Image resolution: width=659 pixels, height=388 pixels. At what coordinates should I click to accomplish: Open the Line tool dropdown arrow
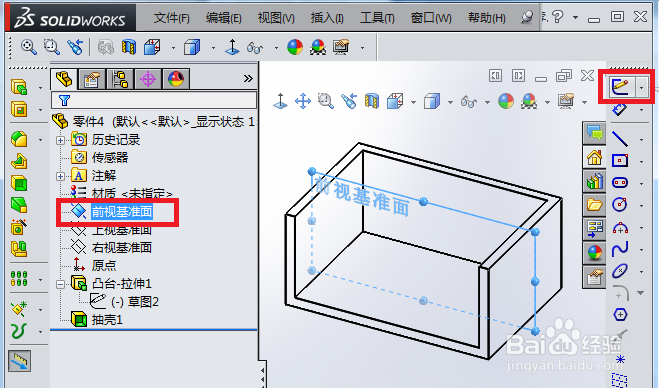tap(642, 140)
